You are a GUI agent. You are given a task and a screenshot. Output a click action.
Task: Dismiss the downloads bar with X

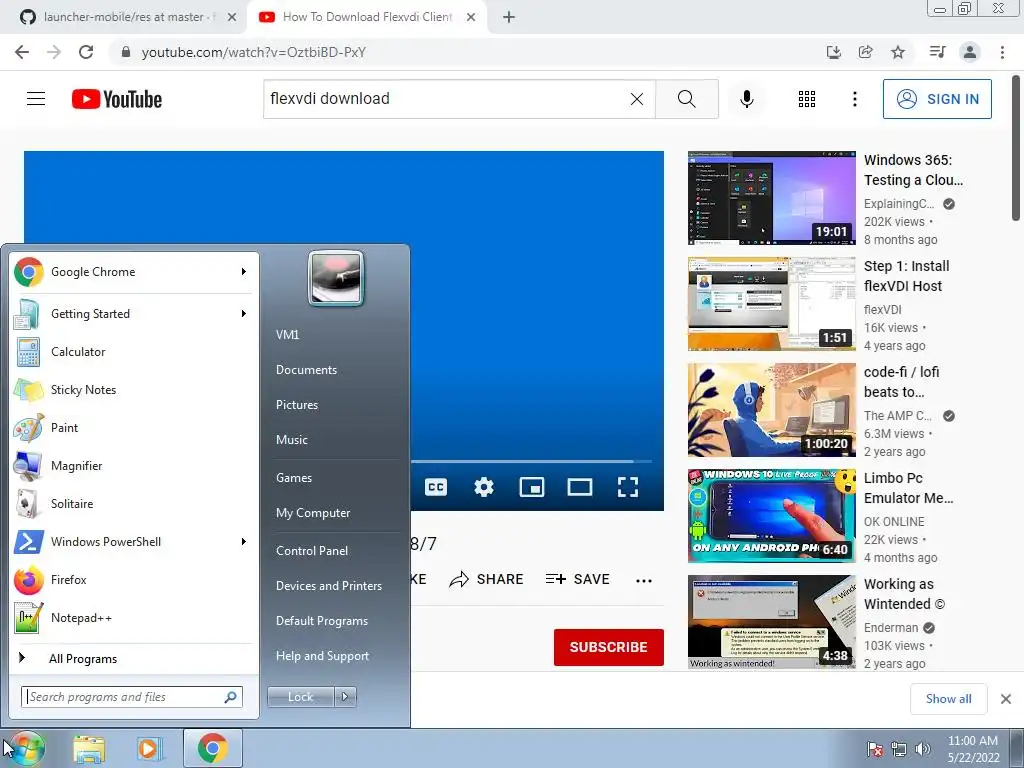(1006, 699)
